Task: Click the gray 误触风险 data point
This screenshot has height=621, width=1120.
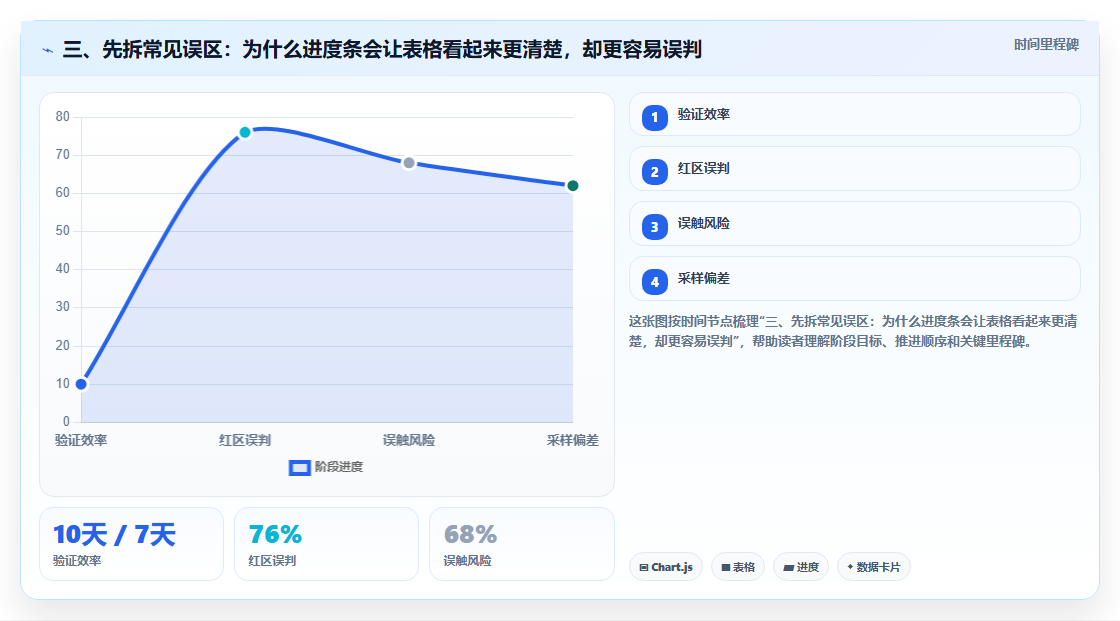Action: (x=409, y=163)
